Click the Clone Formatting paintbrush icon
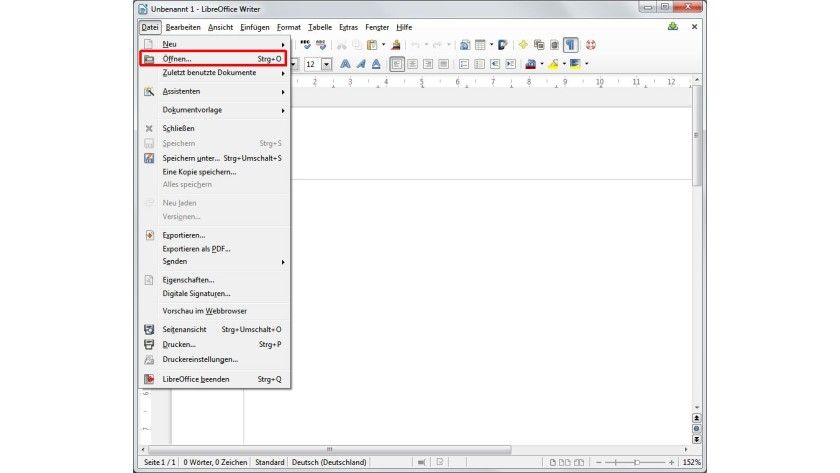 pos(395,45)
